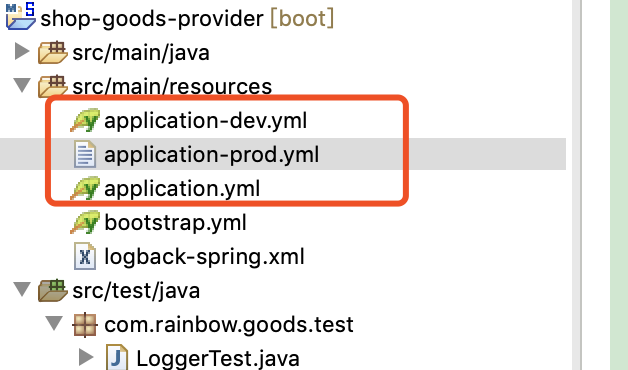Viewport: 628px width, 370px height.
Task: Select the com.rainbow.goods.test package name
Action: pos(229,325)
